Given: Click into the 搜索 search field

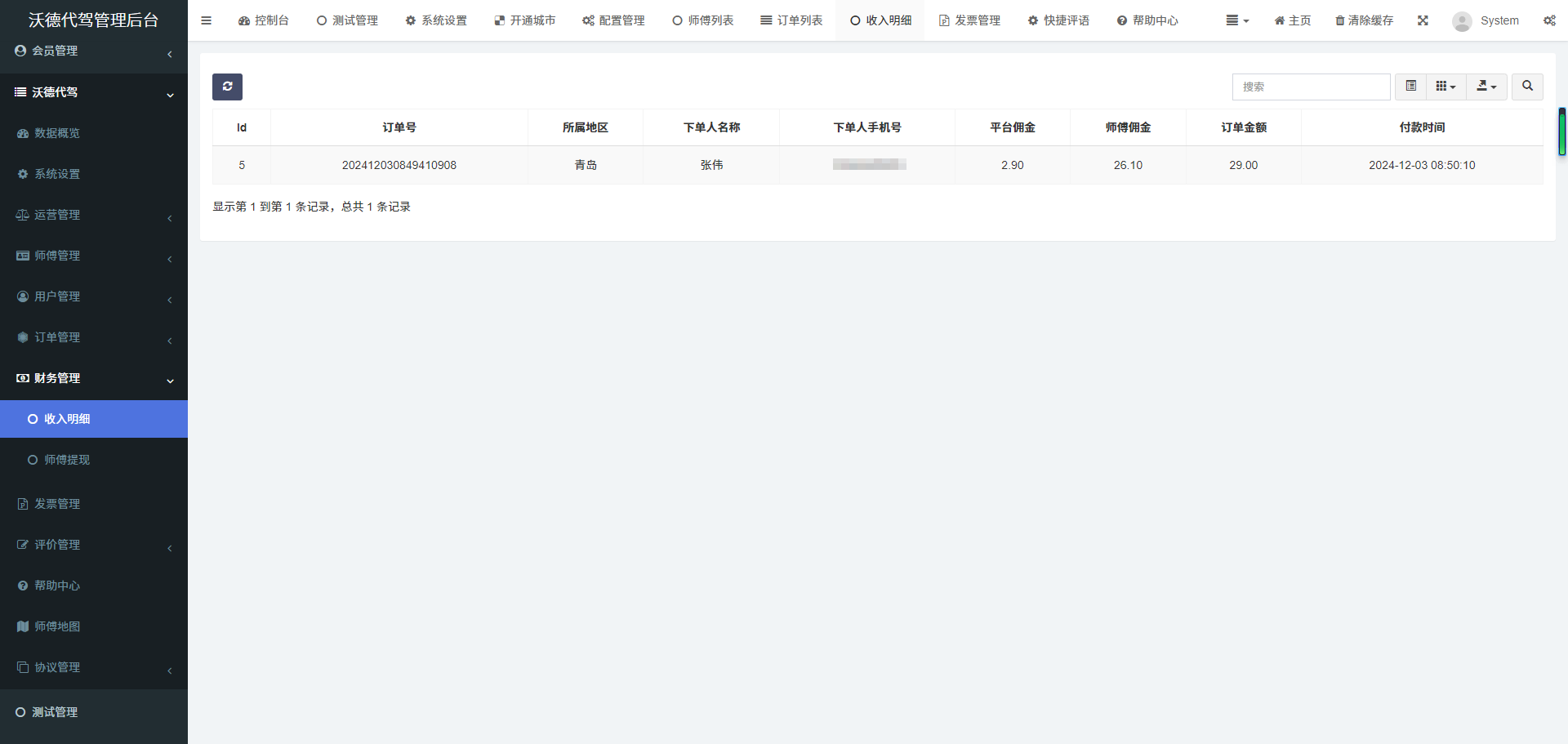Looking at the screenshot, I should click(x=1311, y=87).
